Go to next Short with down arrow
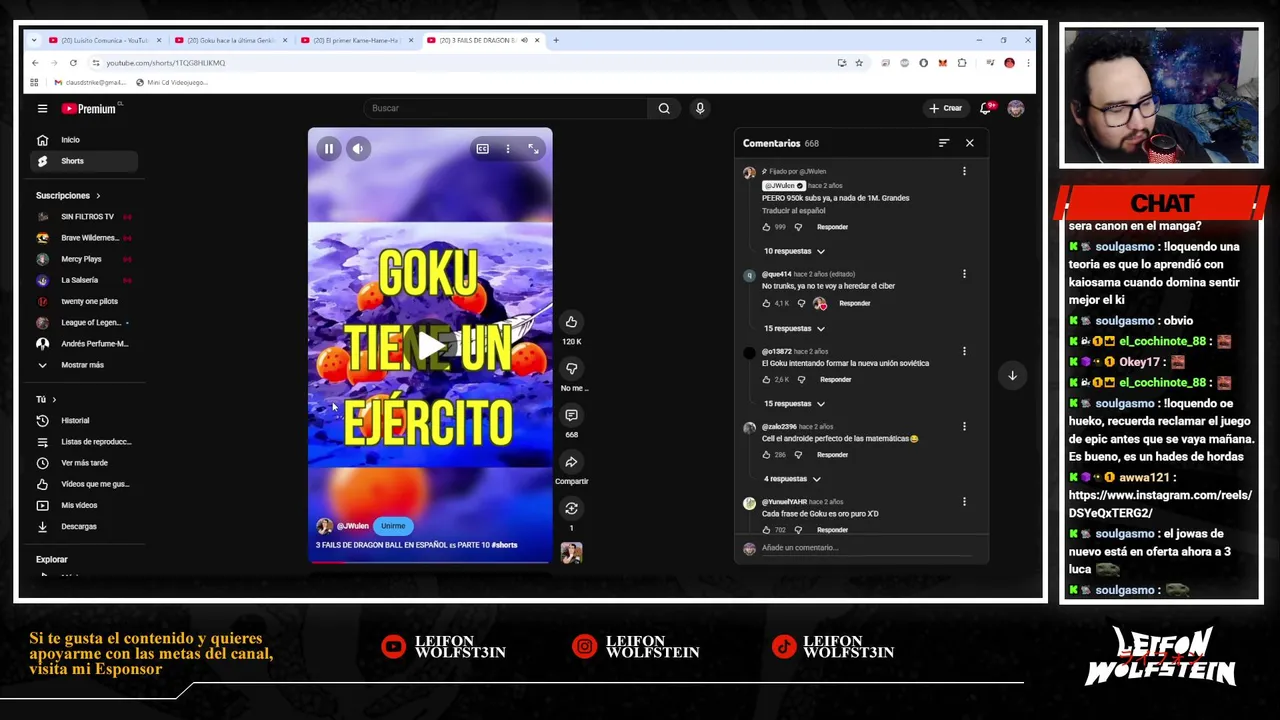Viewport: 1280px width, 720px height. point(1012,376)
